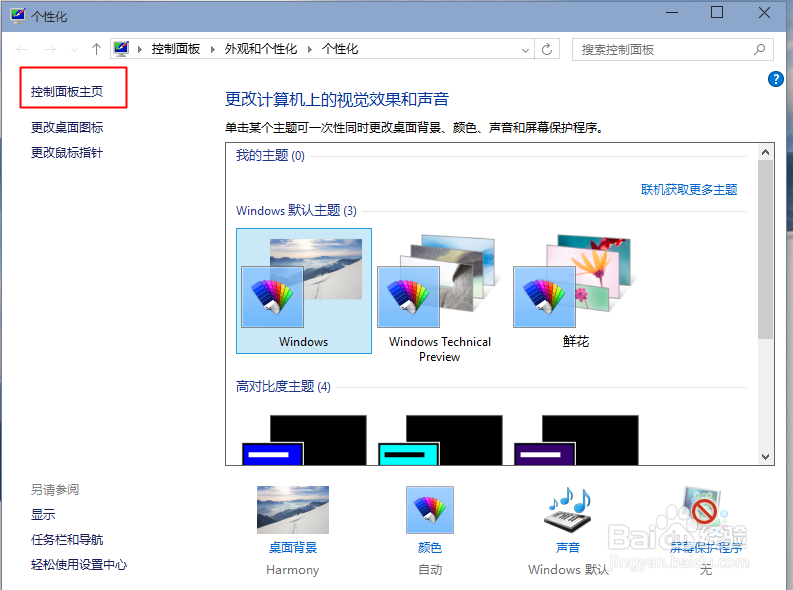The width and height of the screenshot is (793, 590).
Task: Click the Back navigation arrow
Action: tap(22, 49)
